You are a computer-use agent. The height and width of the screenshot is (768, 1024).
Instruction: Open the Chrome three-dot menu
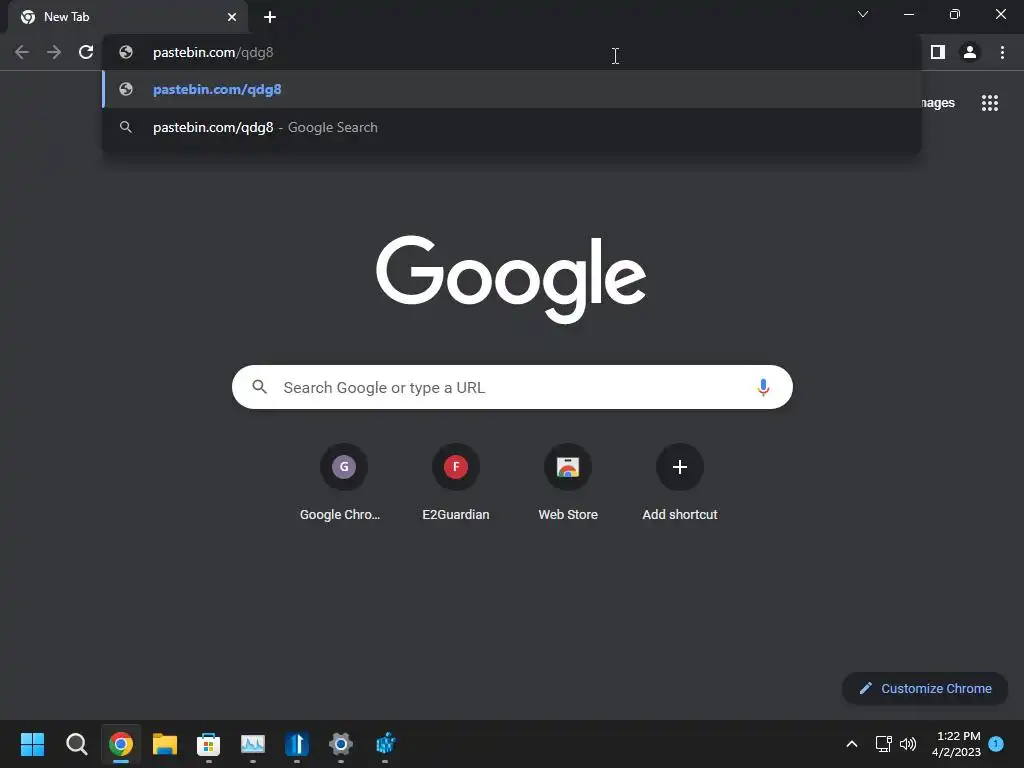(1002, 52)
